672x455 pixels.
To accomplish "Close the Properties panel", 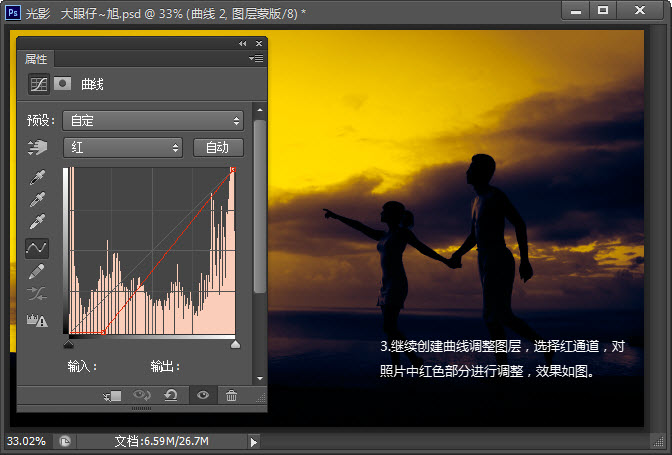I will pyautogui.click(x=259, y=43).
